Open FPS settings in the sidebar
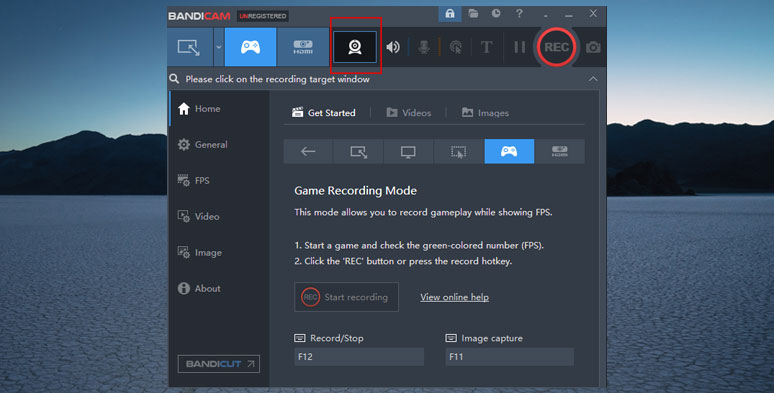Image resolution: width=774 pixels, height=393 pixels. point(219,181)
